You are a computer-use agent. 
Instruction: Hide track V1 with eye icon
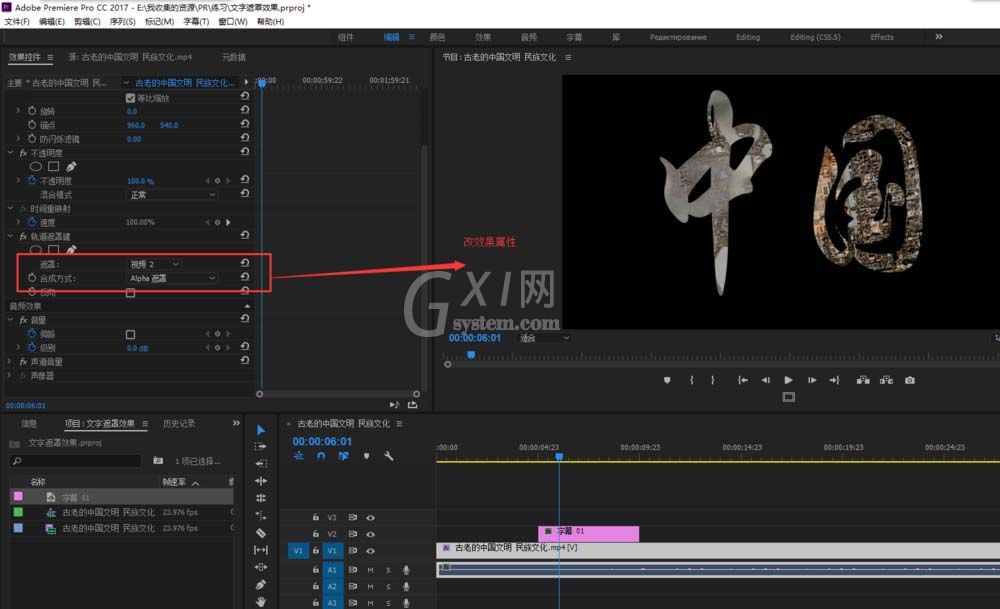tap(370, 551)
